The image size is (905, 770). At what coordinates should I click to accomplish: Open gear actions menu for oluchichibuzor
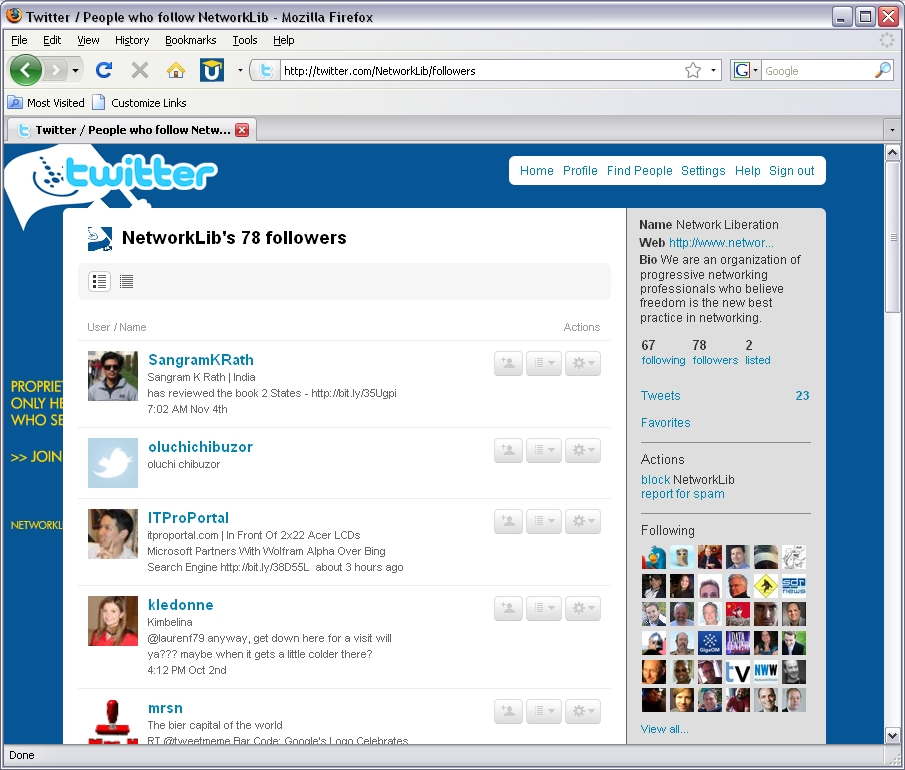coord(583,450)
